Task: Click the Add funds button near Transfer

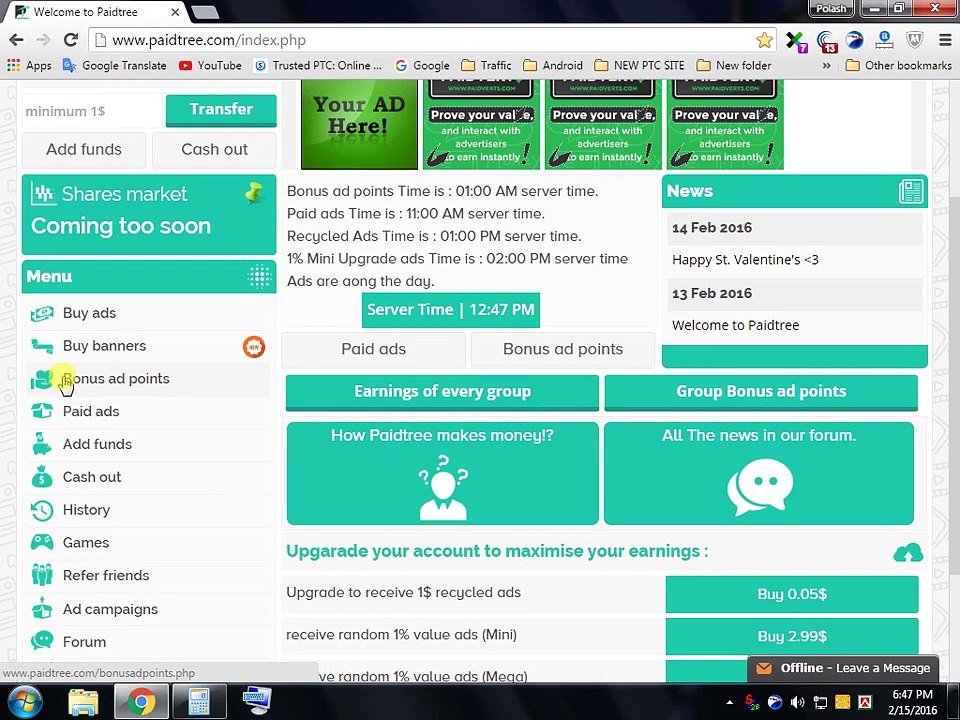Action: pyautogui.click(x=84, y=149)
